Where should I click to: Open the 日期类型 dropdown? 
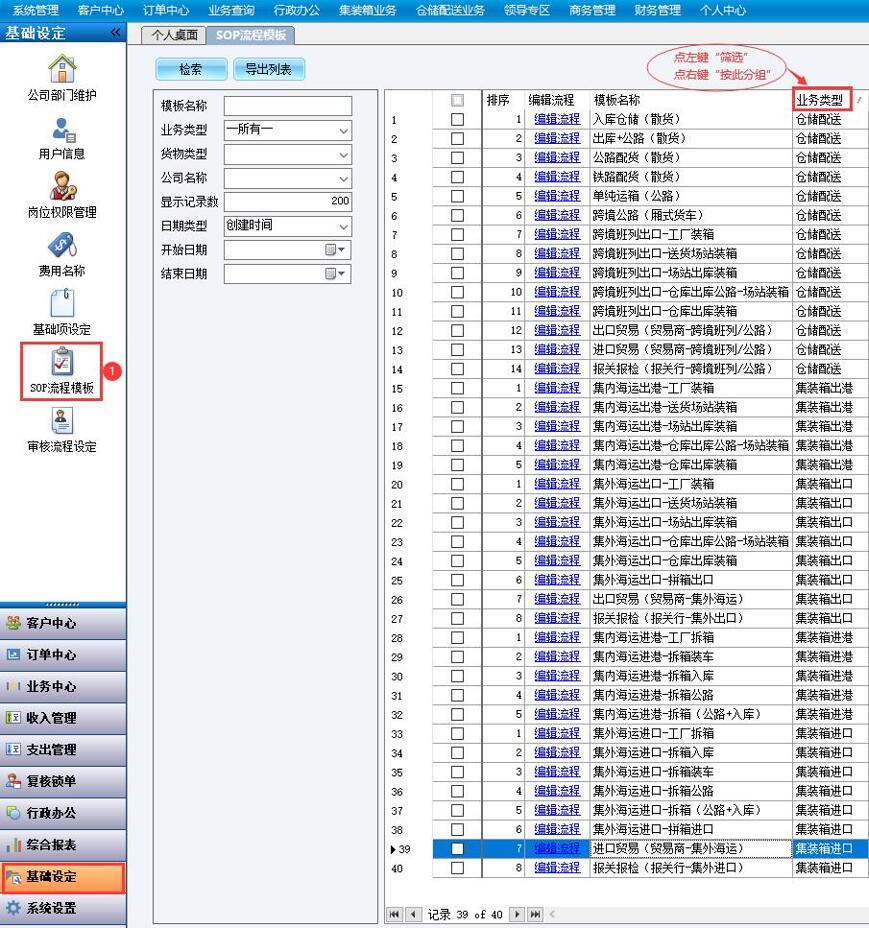(x=343, y=226)
